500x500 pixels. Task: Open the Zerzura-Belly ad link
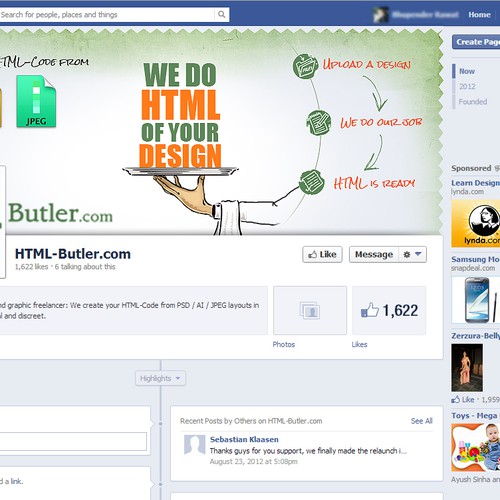(475, 336)
